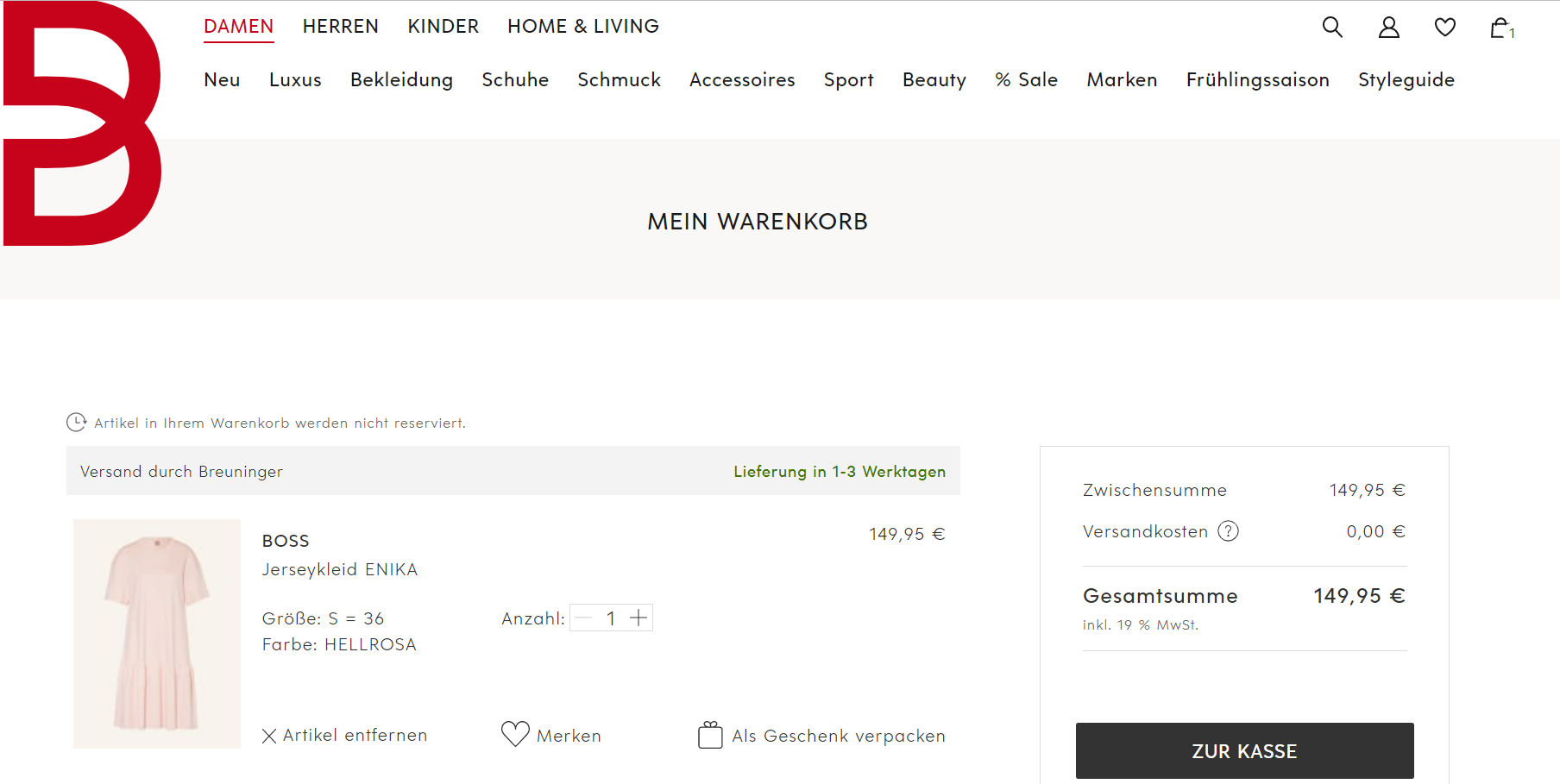
Task: Click the clock icon beside reservation notice
Action: coord(76,422)
